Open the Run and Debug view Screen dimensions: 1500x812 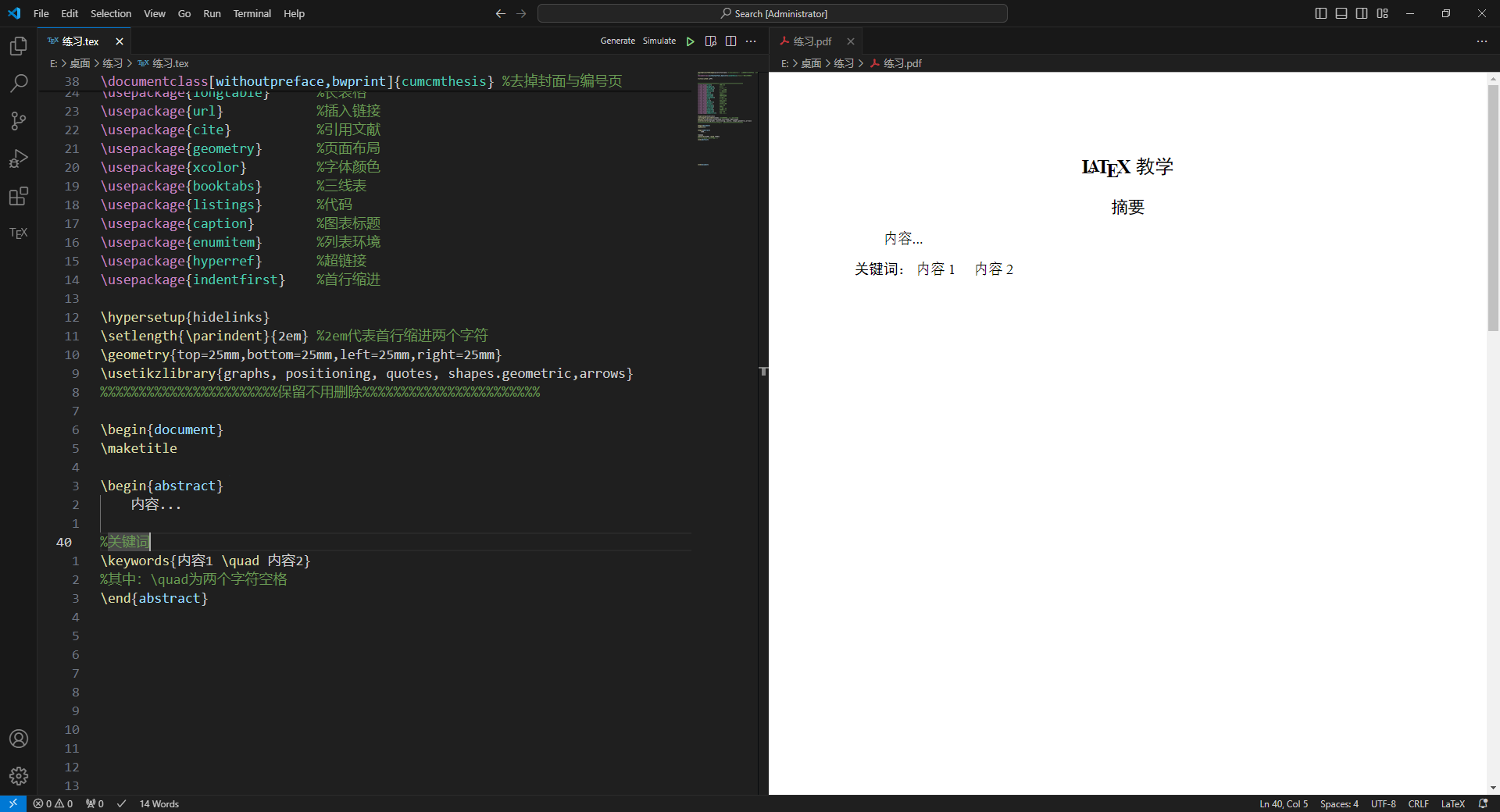click(19, 158)
